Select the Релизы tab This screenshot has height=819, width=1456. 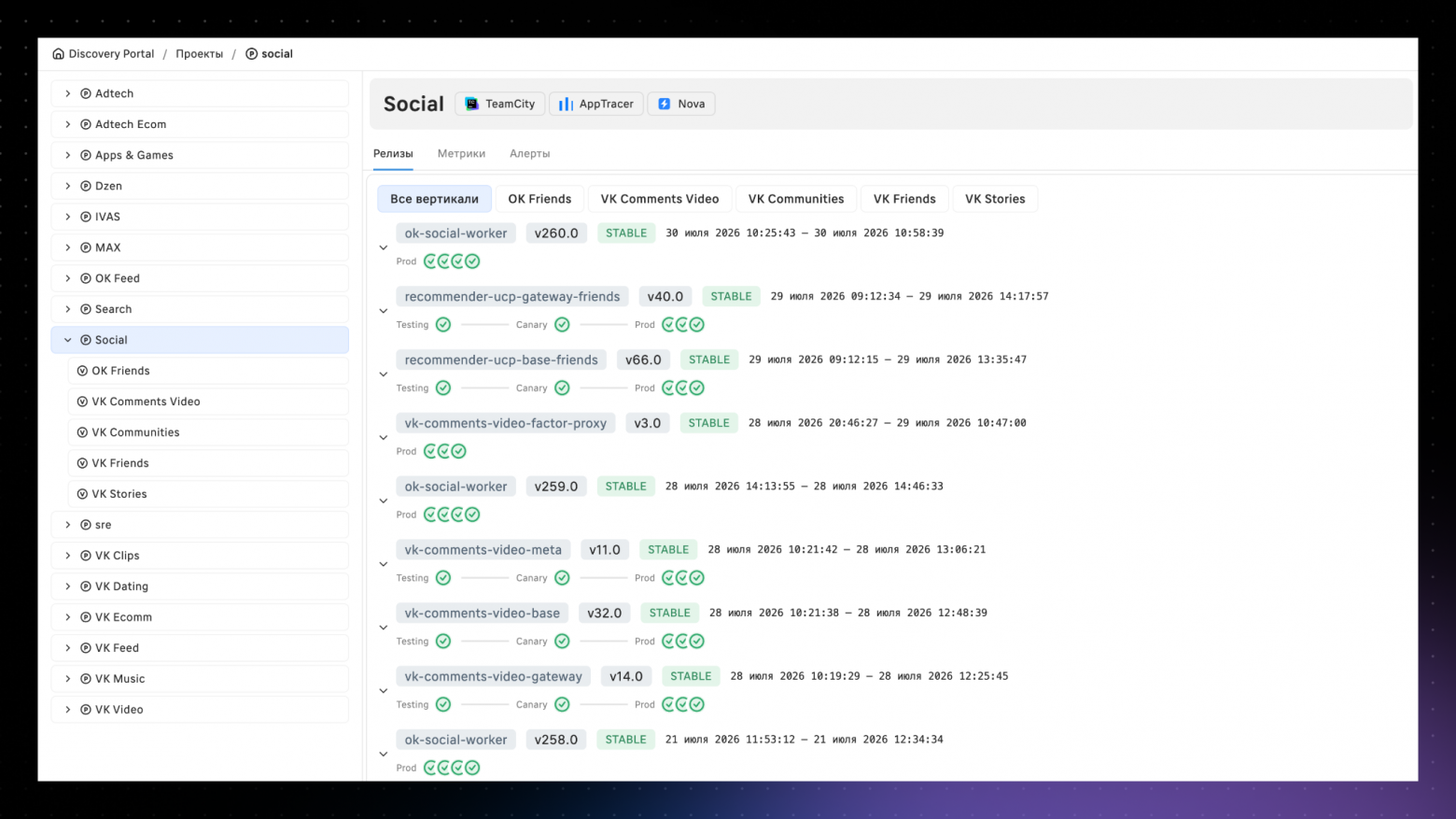point(393,154)
